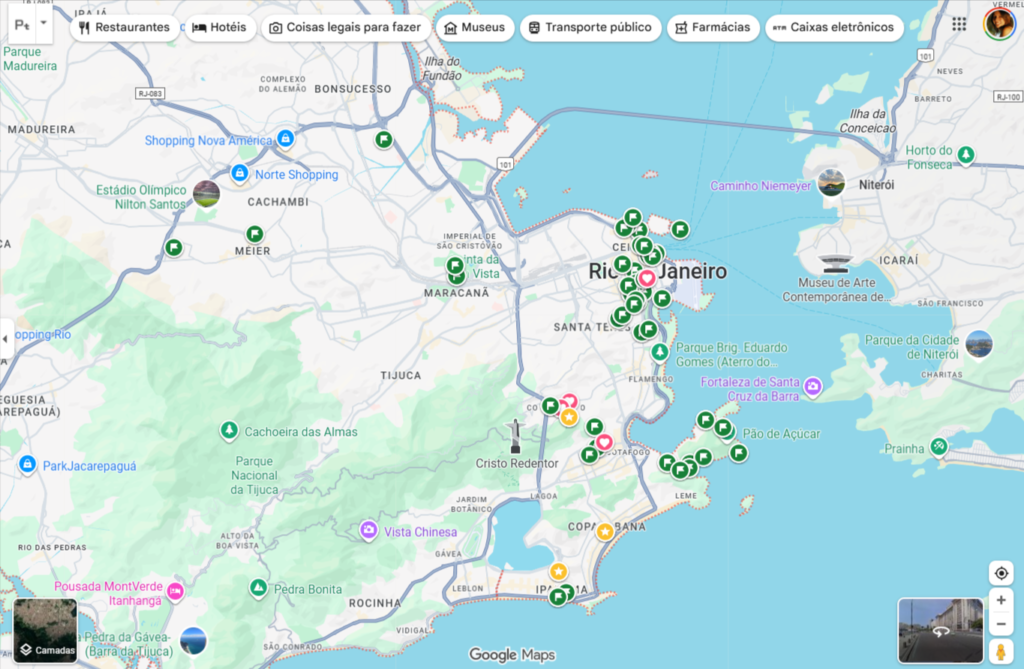Screen dimensions: 1024x669
Task: Select the Cristo Redentor statue icon
Action: [515, 436]
